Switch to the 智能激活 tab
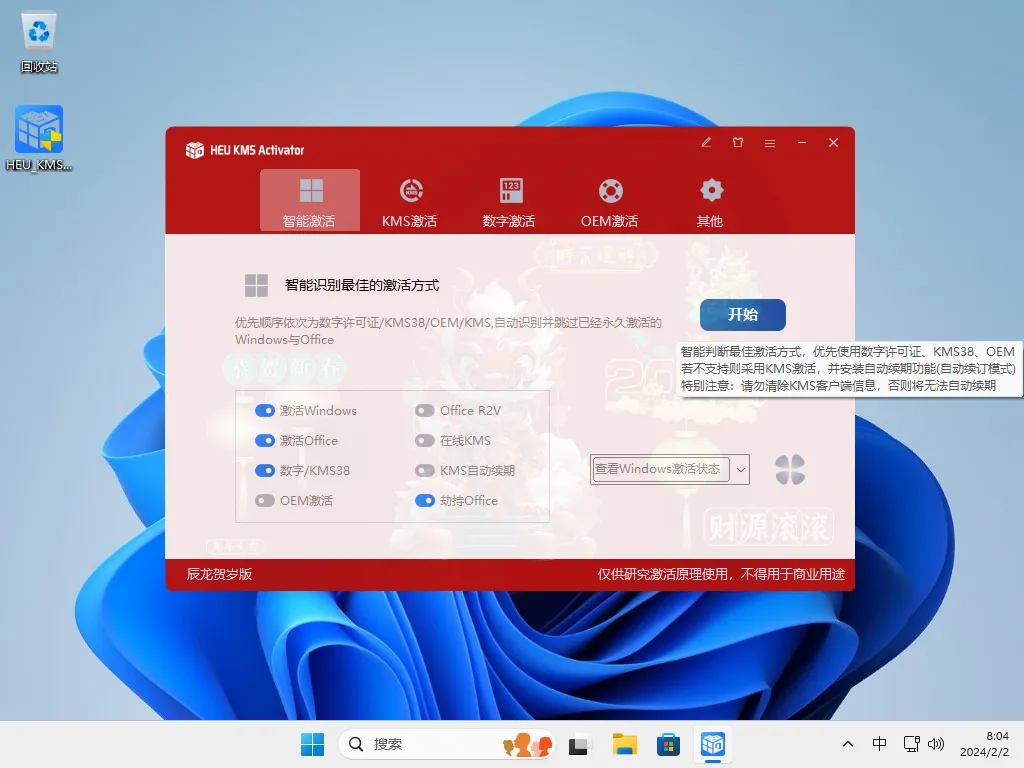This screenshot has width=1024, height=768. [310, 200]
